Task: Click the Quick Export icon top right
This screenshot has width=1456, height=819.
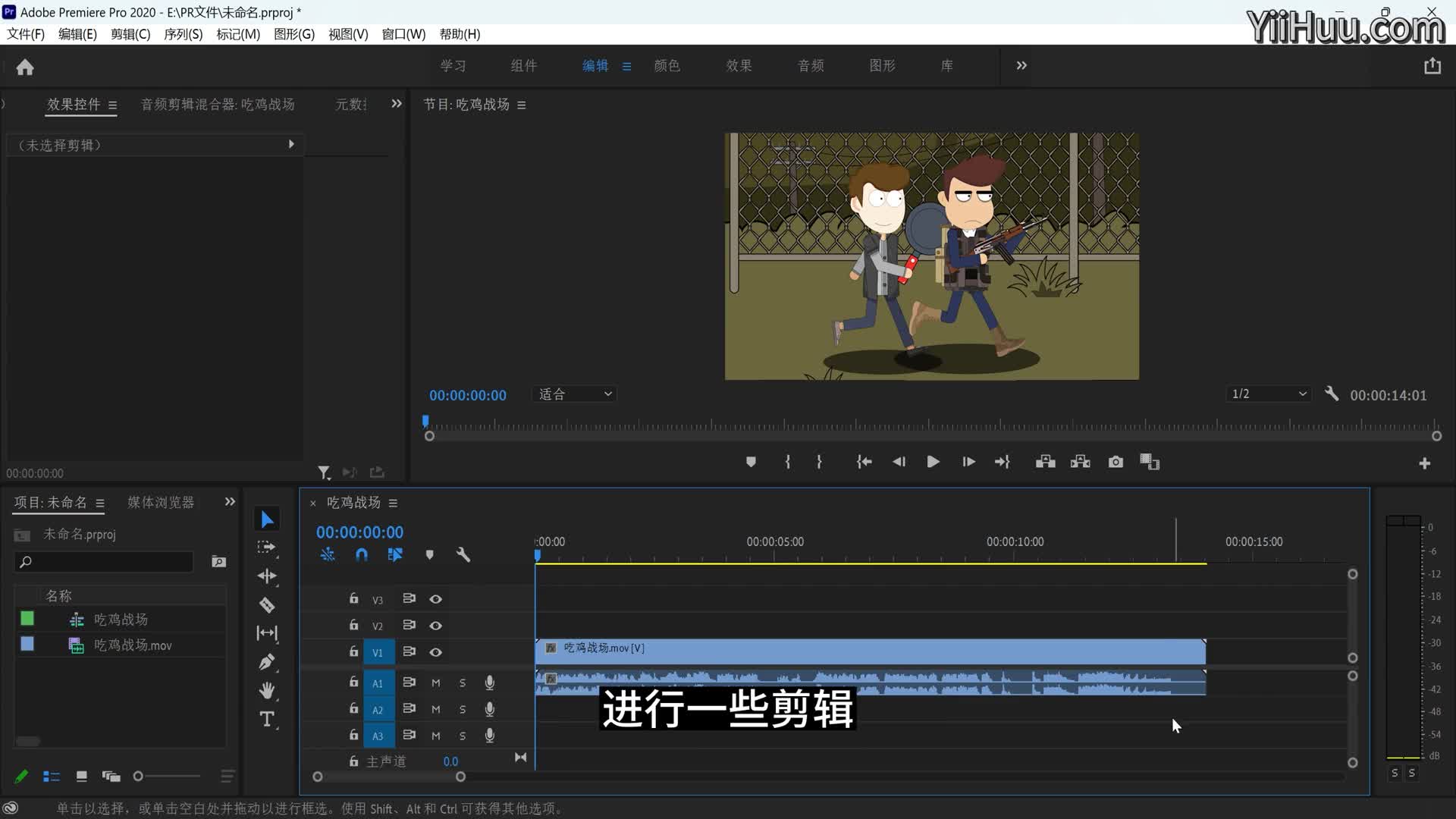Action: coord(1432,66)
